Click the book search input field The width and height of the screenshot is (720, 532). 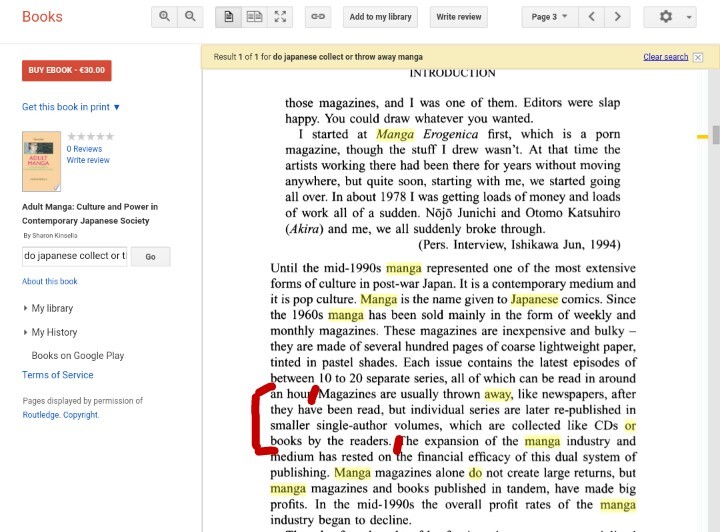coord(75,256)
